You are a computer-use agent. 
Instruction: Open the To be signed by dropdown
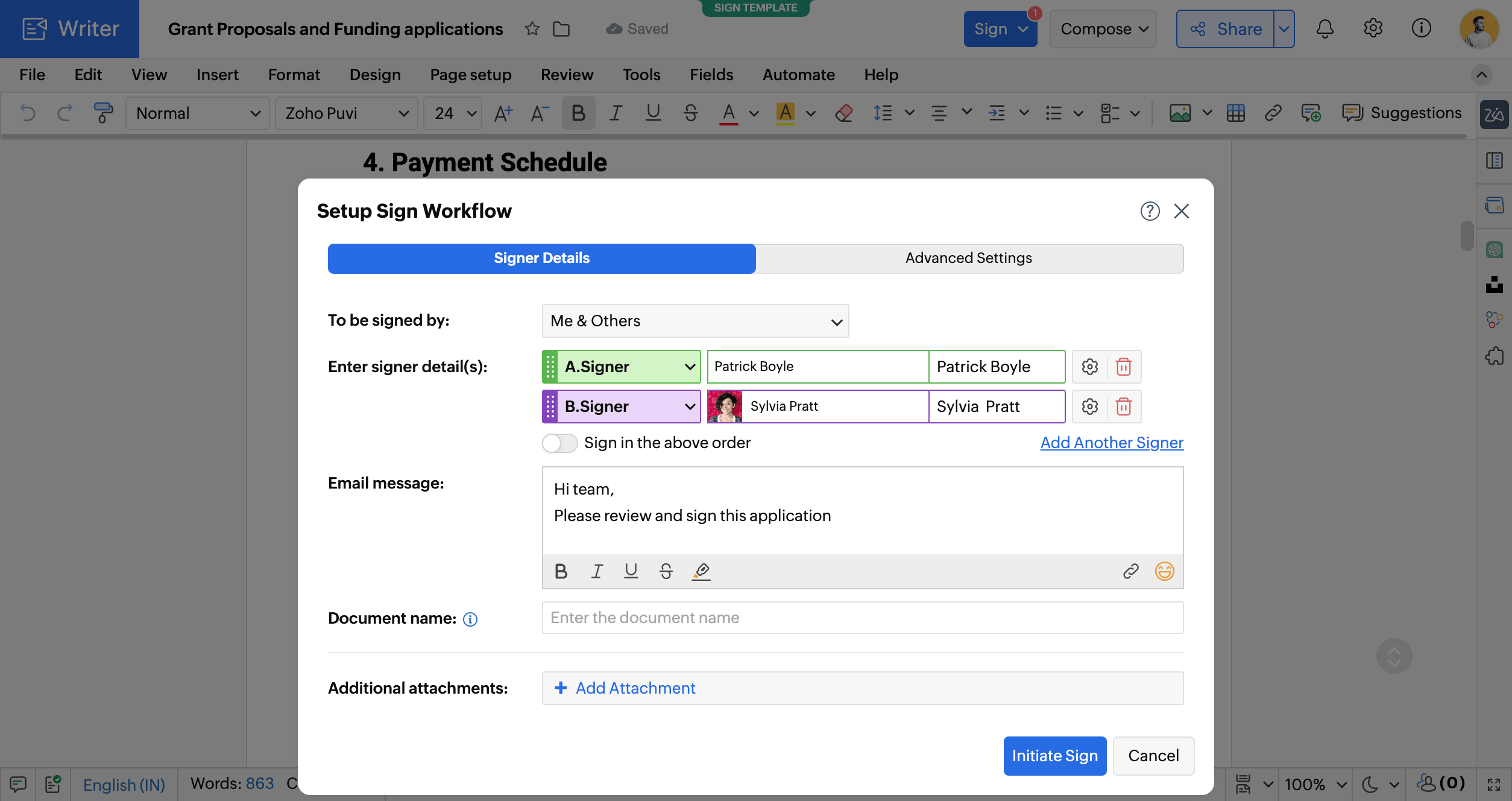point(695,321)
